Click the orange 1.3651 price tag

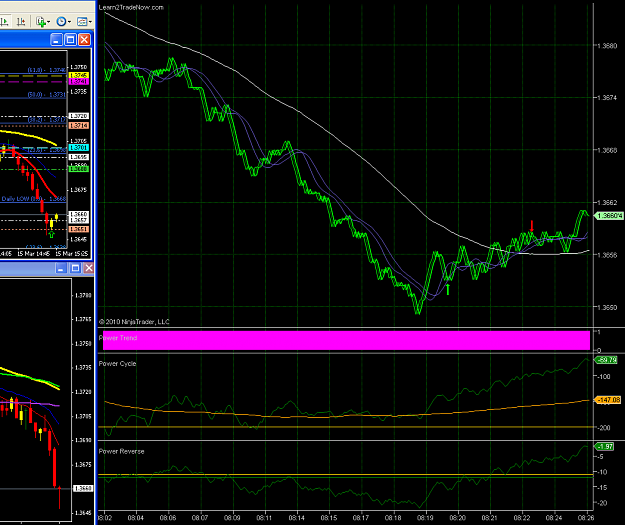[79, 229]
